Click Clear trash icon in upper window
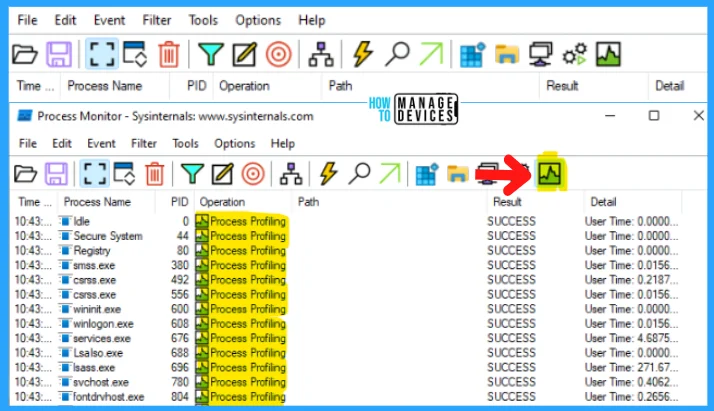The width and height of the screenshot is (714, 411). (168, 54)
